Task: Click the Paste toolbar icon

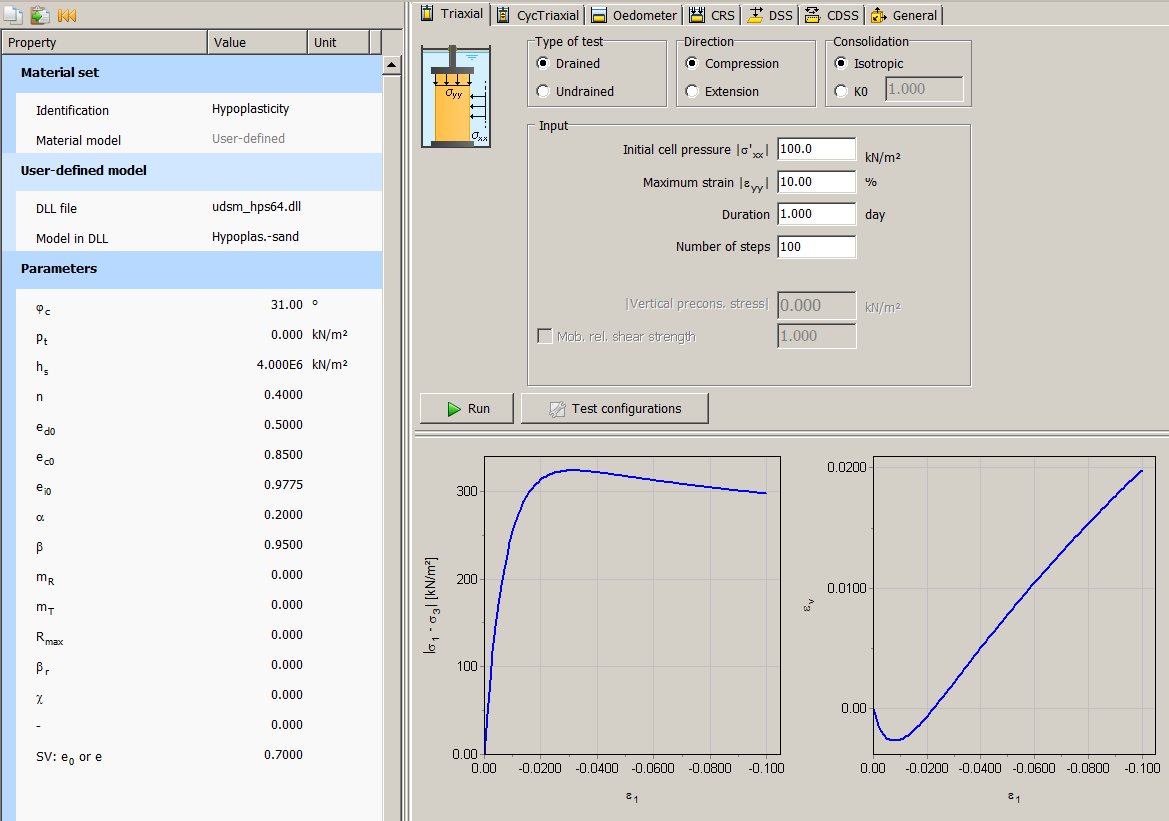Action: coord(38,15)
